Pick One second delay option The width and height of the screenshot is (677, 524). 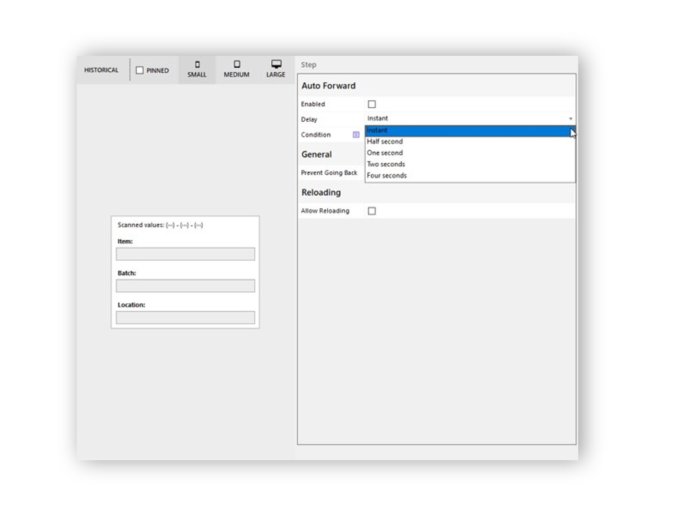(469, 153)
